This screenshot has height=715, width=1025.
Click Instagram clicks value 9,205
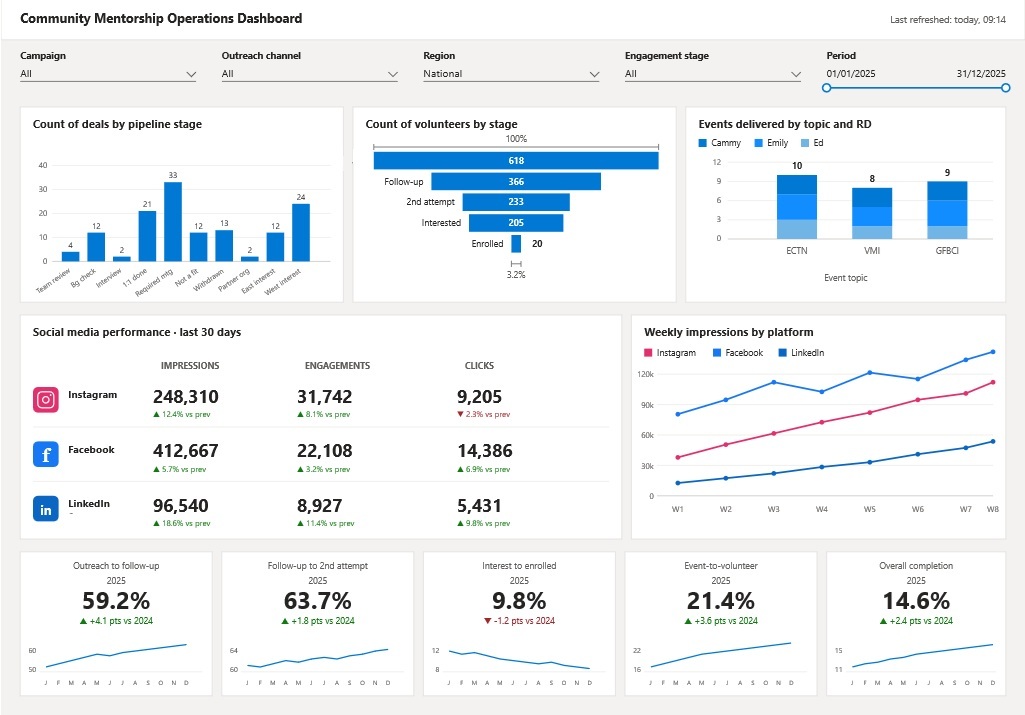[x=479, y=397]
